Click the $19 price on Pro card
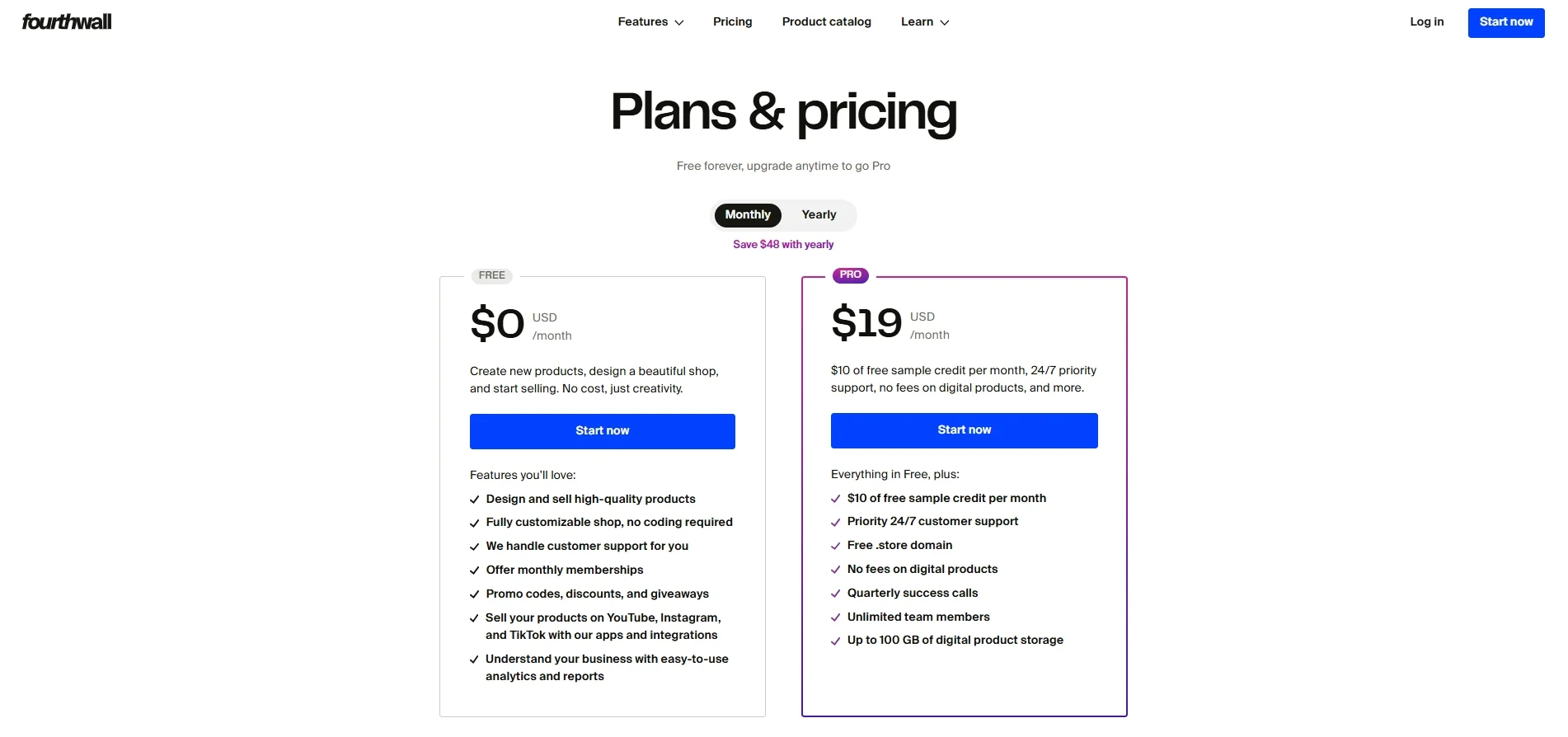Image resolution: width=1568 pixels, height=737 pixels. 866,324
